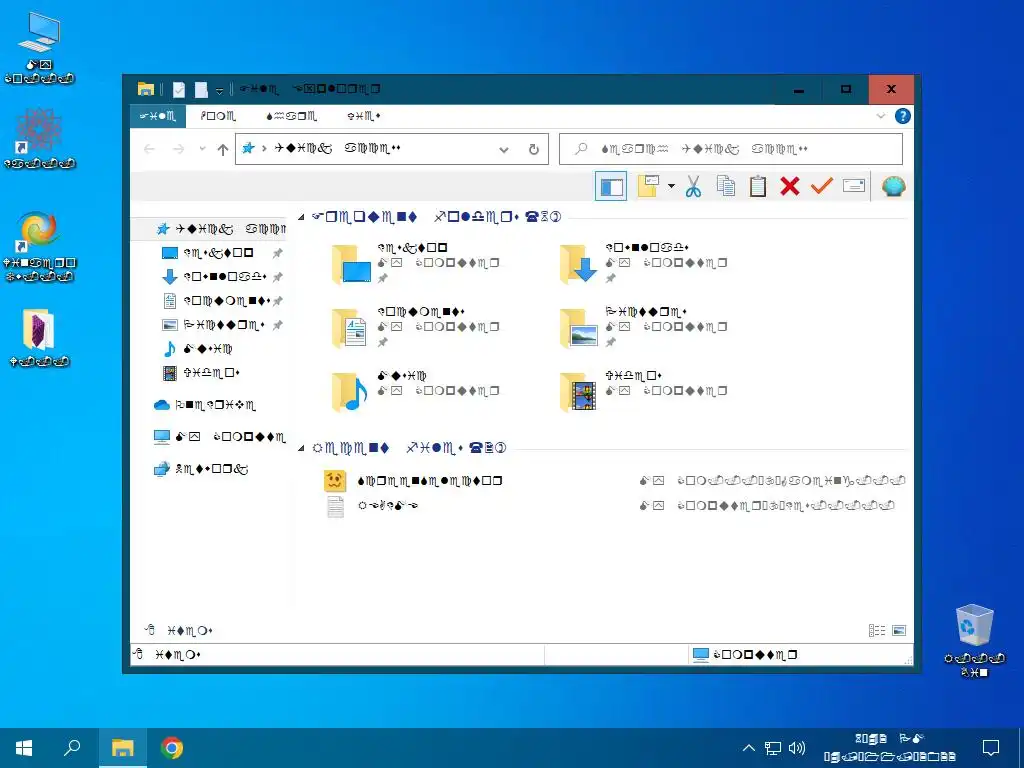
Task: Select the Downloads arrow item in the navigation pane
Action: click(x=214, y=276)
